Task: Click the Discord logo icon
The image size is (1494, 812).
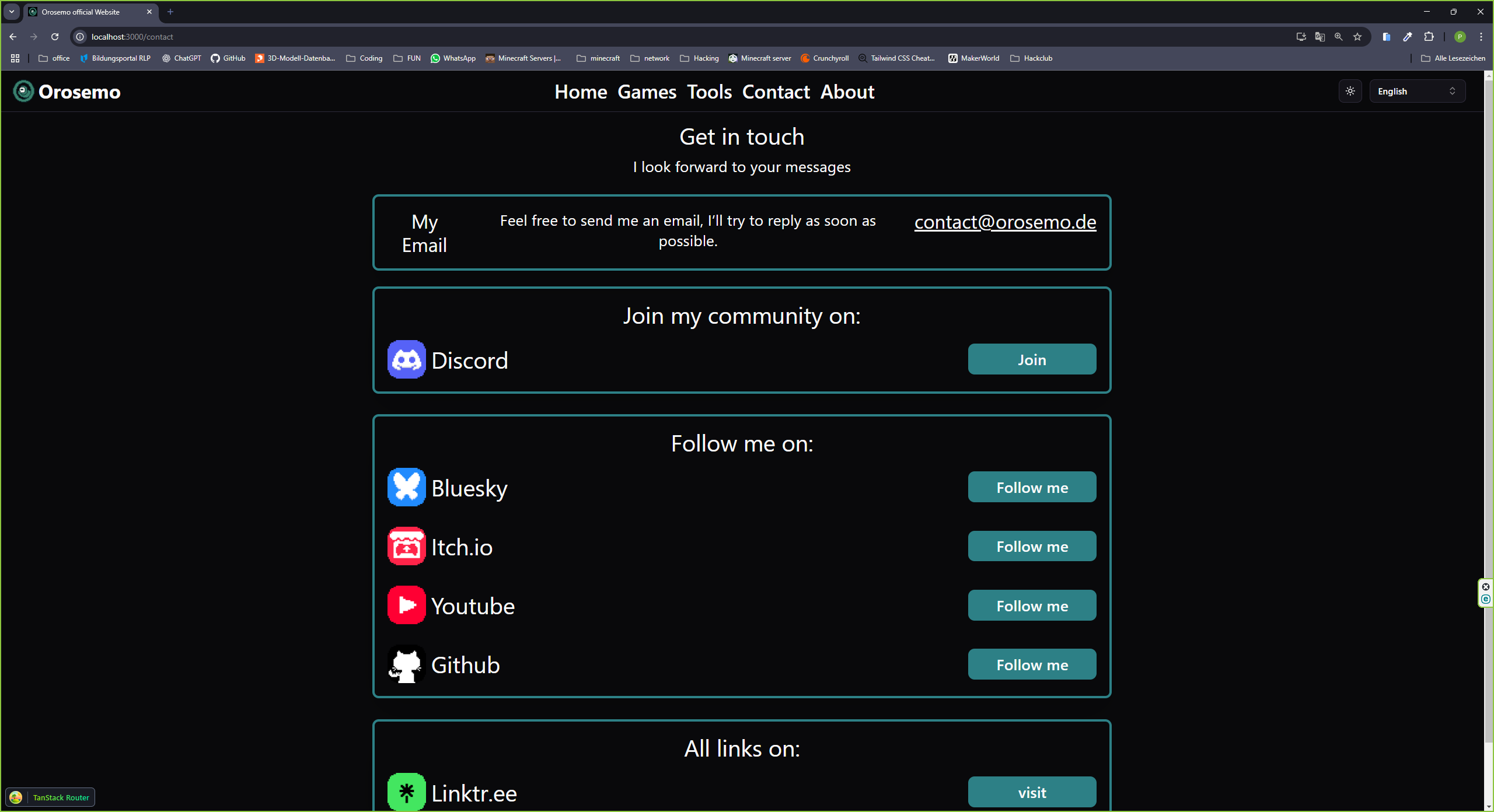Action: (x=406, y=360)
